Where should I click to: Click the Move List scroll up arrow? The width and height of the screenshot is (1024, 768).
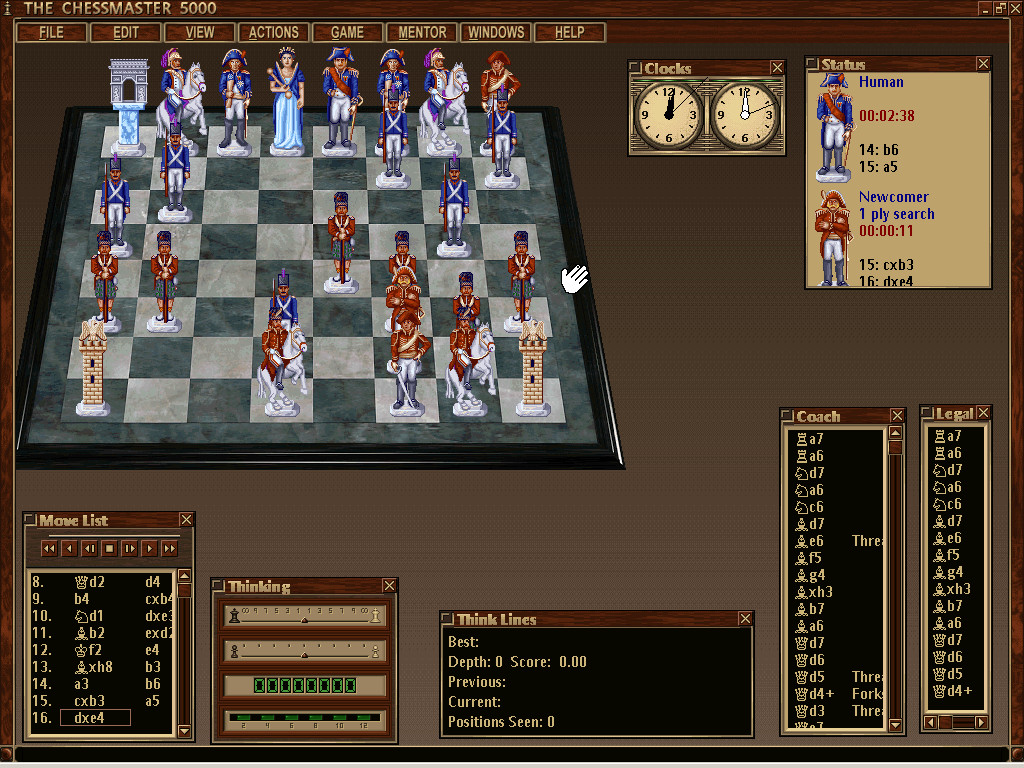tap(184, 575)
